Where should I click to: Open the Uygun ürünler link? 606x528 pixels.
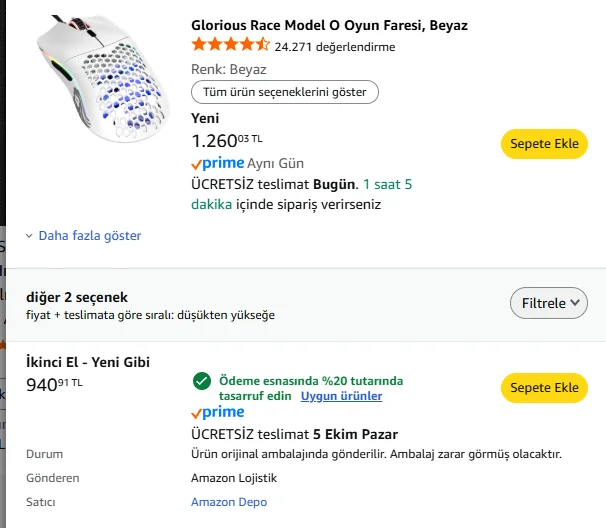341,396
